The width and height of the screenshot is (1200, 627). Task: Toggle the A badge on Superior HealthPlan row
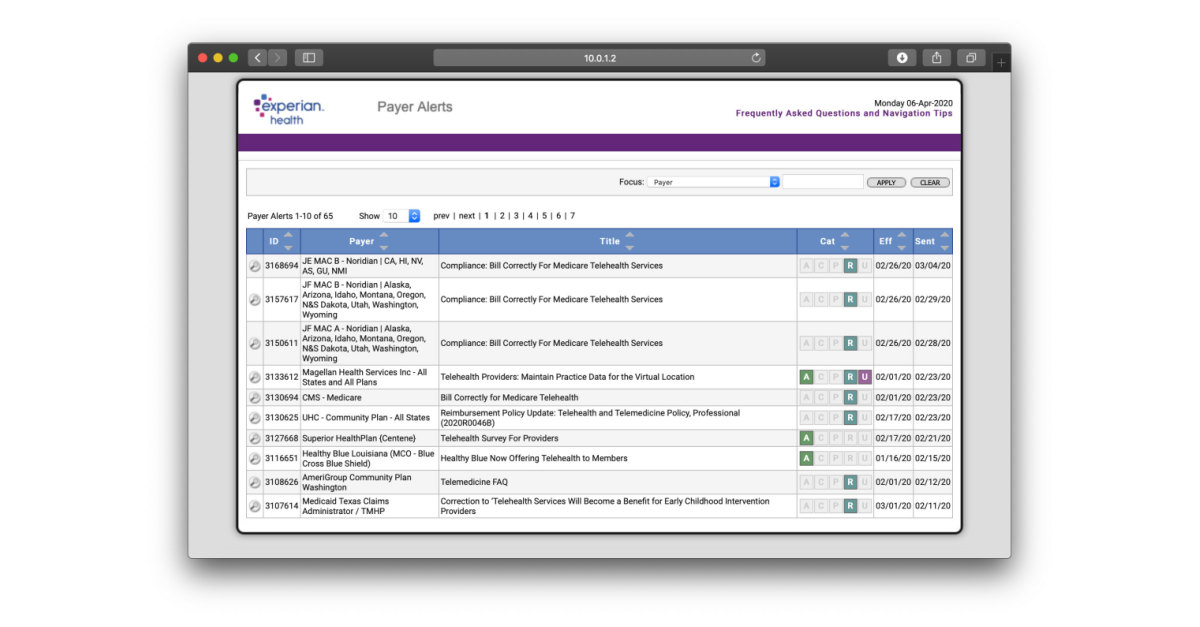(x=805, y=437)
